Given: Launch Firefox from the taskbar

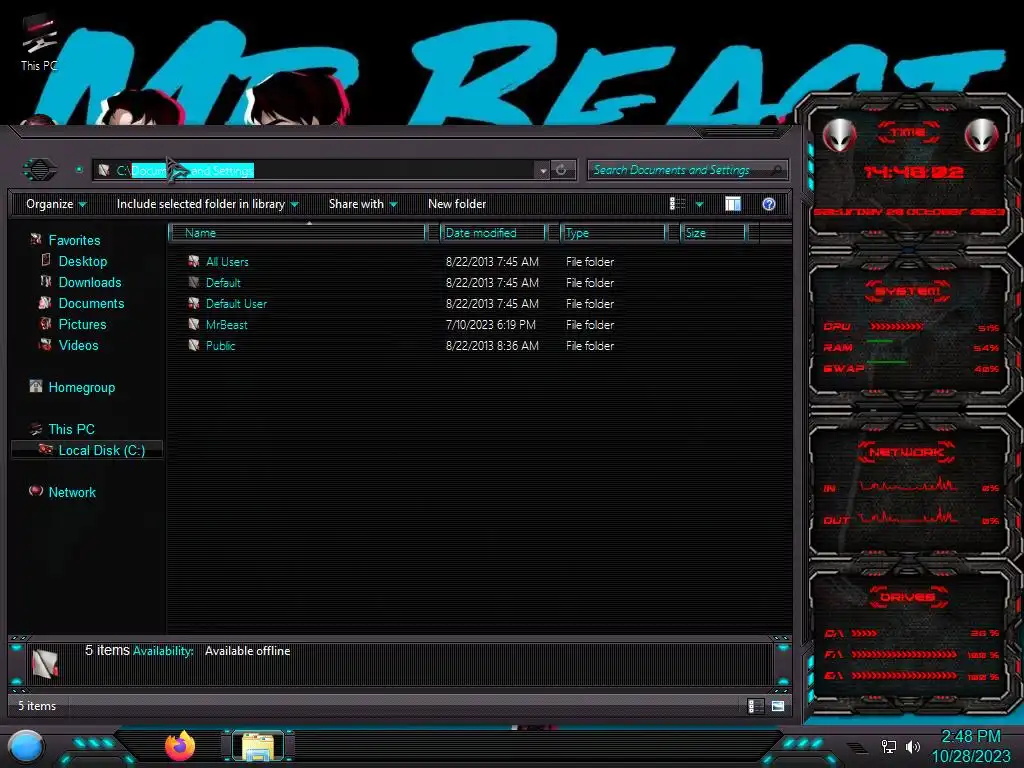Looking at the screenshot, I should click(x=180, y=746).
